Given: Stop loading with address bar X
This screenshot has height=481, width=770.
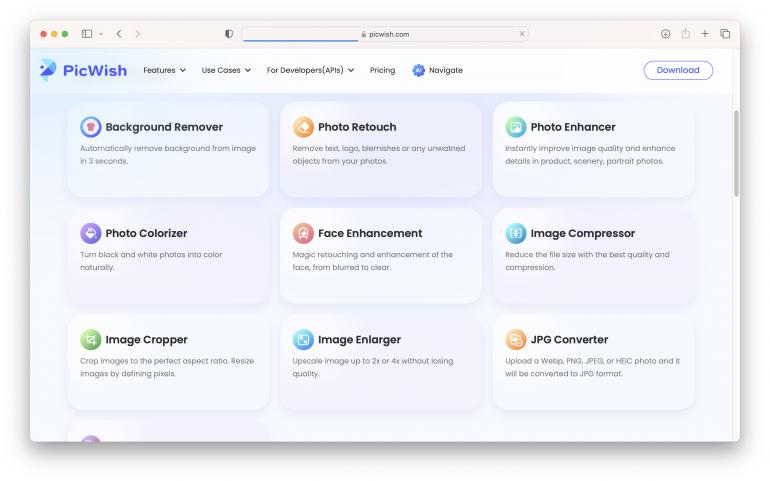Looking at the screenshot, I should [522, 34].
